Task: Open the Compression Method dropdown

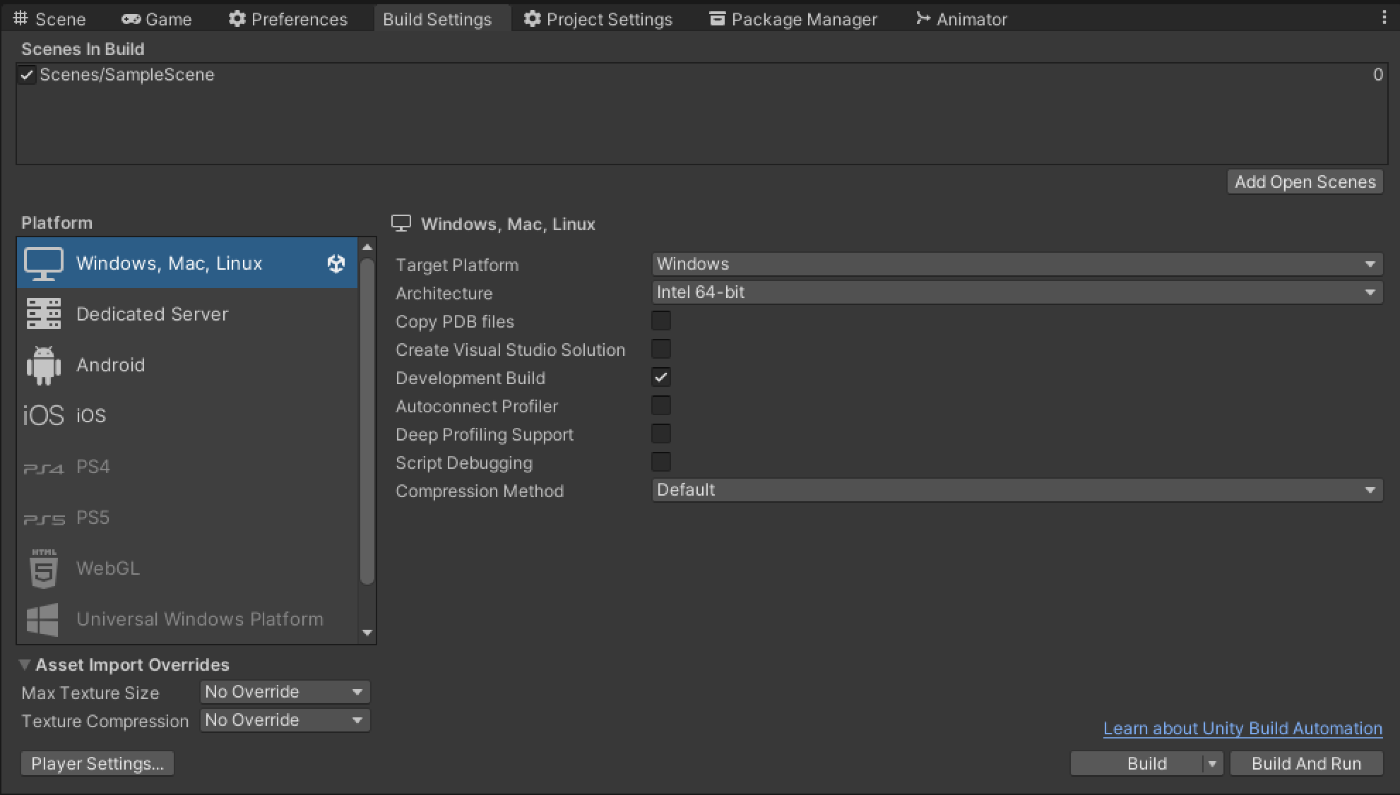Action: 1017,490
